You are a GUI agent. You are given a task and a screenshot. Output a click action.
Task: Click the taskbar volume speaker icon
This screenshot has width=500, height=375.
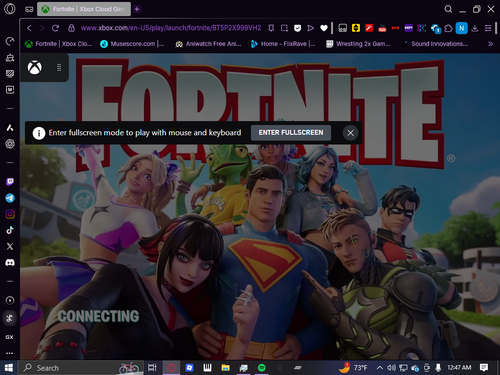point(391,368)
